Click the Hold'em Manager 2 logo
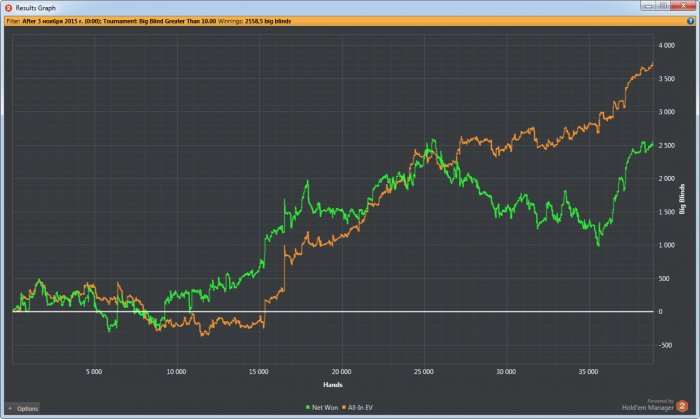700x419 pixels. point(682,406)
